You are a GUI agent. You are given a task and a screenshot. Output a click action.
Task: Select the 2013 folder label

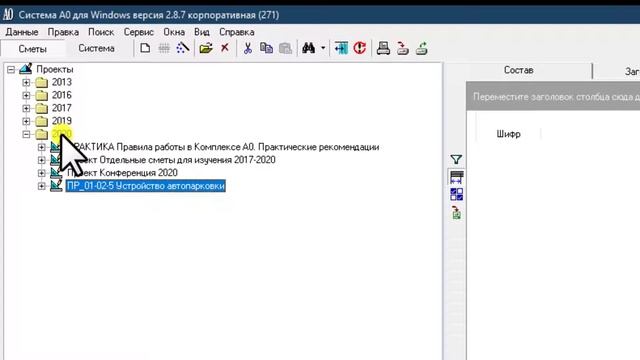click(62, 82)
